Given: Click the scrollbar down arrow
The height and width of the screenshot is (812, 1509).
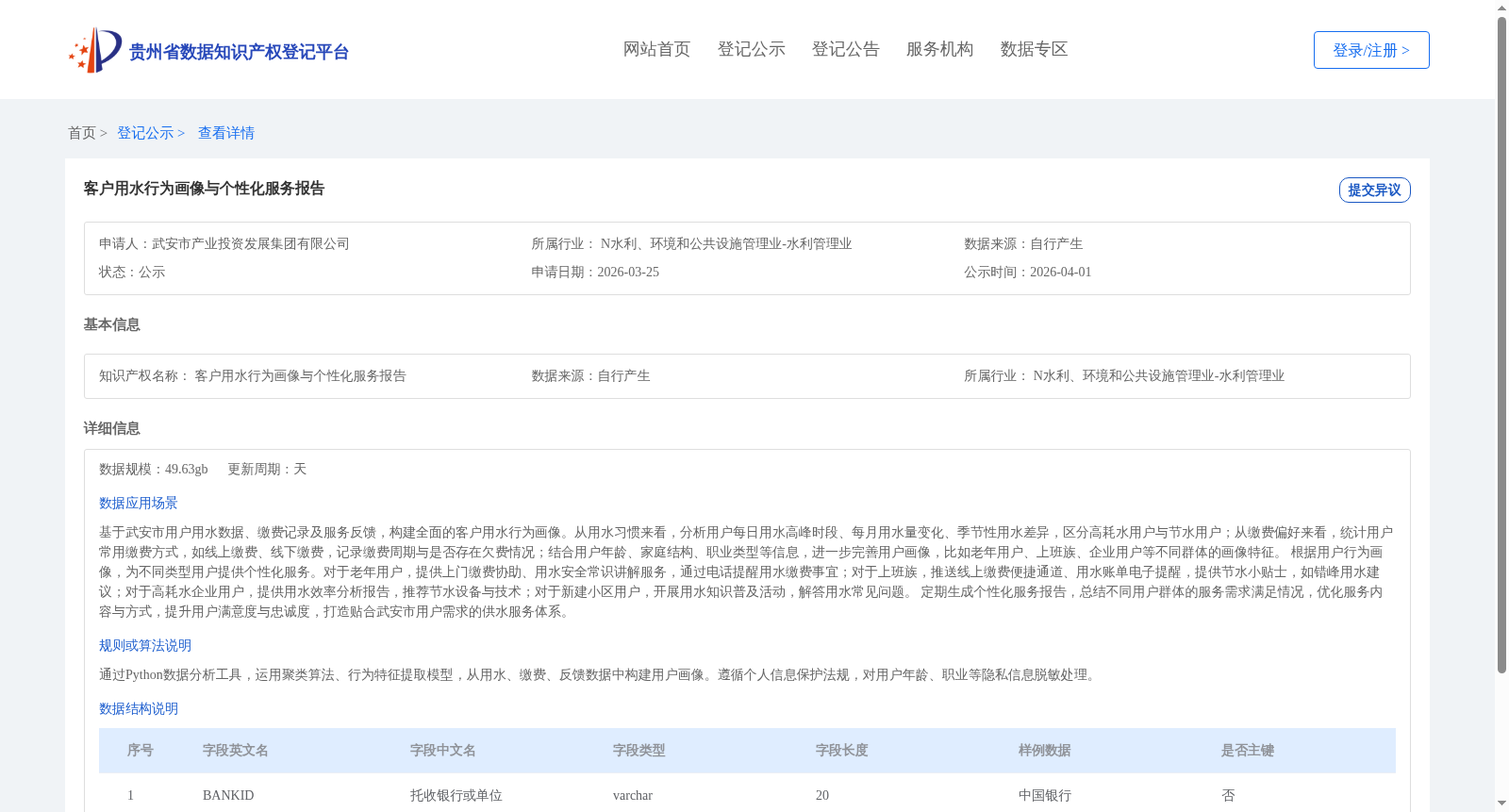Looking at the screenshot, I should 1501,804.
